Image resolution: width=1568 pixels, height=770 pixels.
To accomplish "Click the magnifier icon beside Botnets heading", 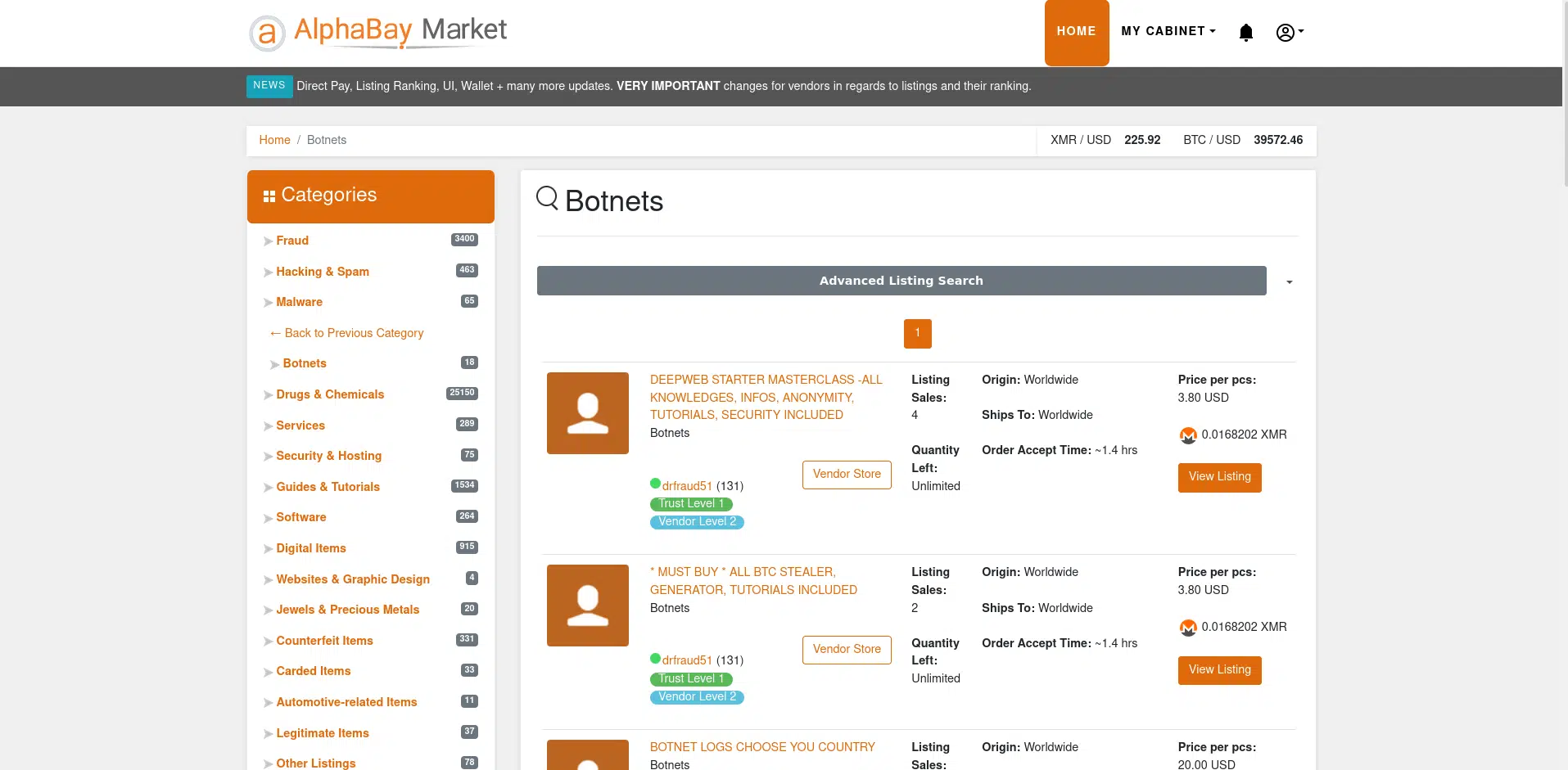I will point(547,198).
